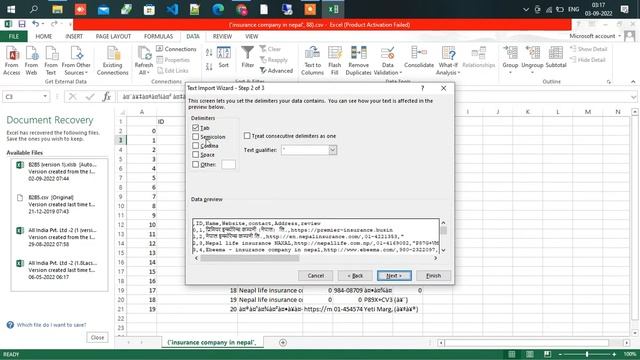Expand the Ungroup dropdown arrow
This screenshot has height=360, width=640.
point(532,73)
